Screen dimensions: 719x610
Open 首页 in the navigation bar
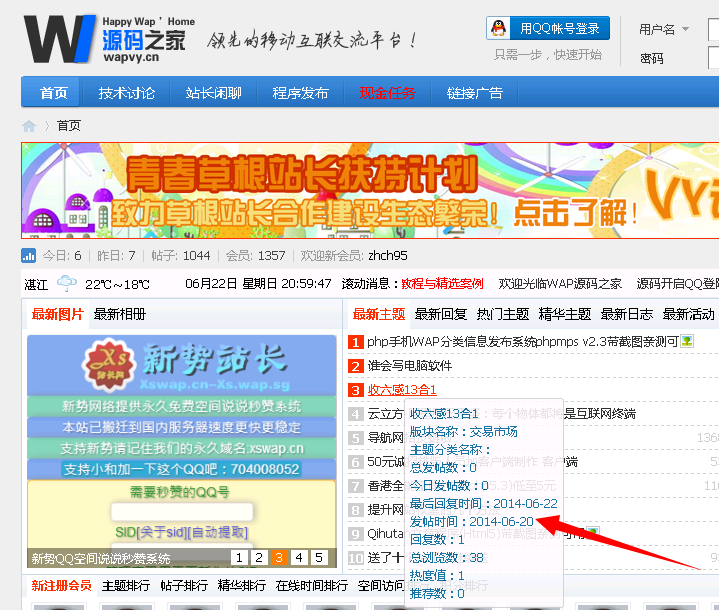54,93
